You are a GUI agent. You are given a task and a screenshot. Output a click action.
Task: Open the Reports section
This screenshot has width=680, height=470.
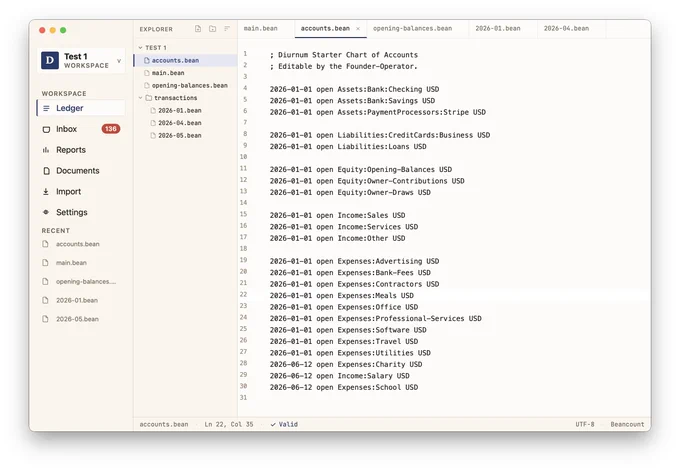point(81,150)
